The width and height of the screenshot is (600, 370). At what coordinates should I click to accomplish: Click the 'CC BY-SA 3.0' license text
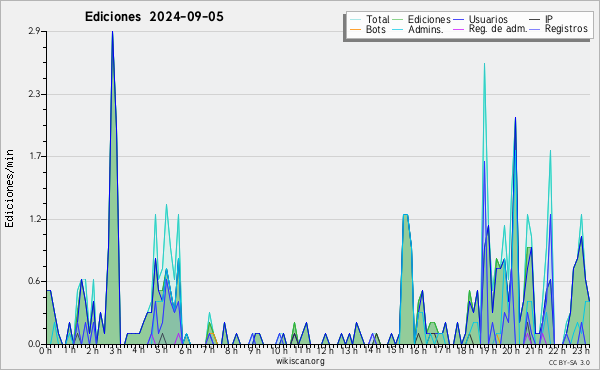(x=569, y=363)
